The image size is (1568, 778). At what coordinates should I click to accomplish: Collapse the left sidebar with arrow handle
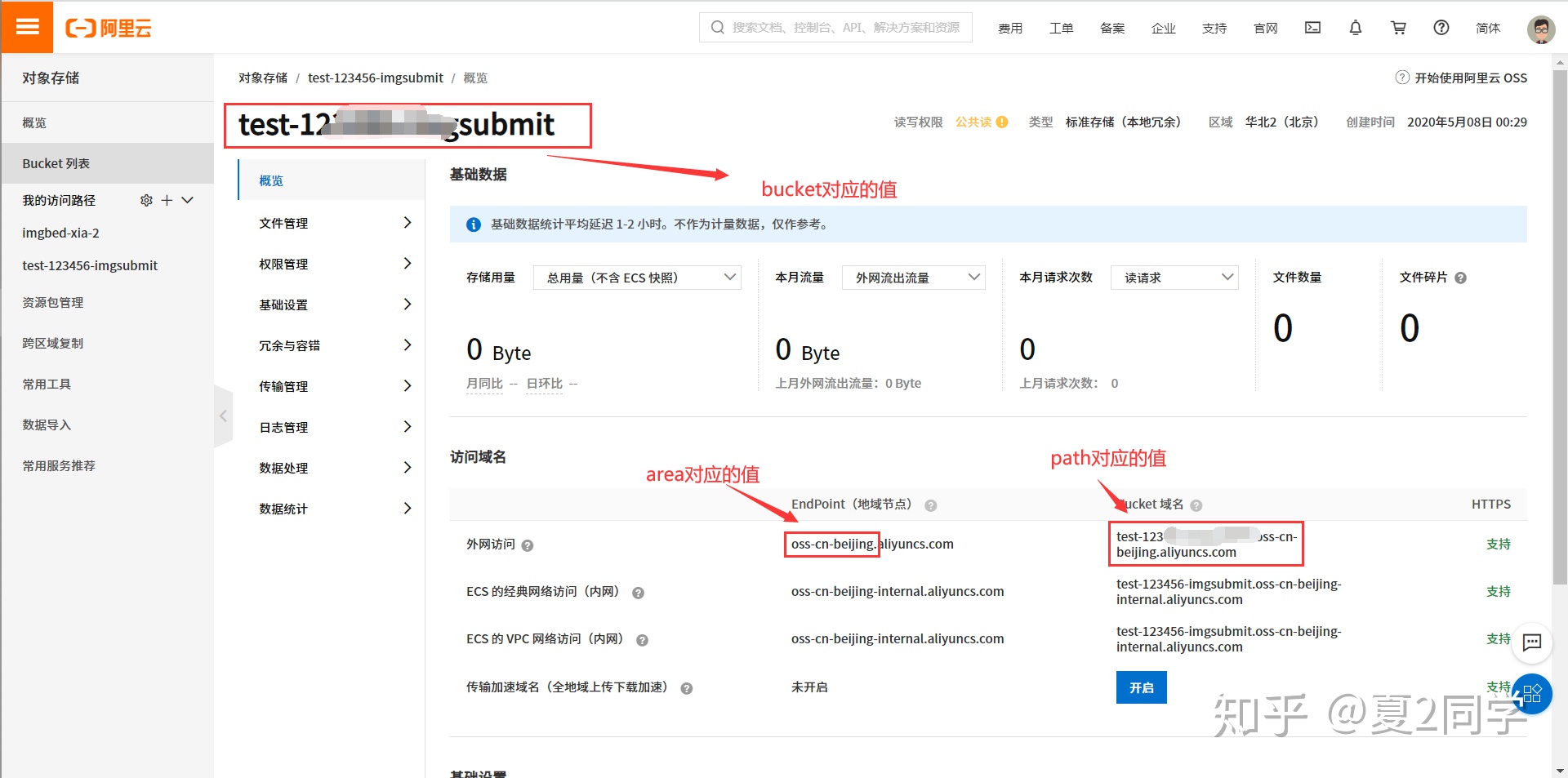[x=223, y=416]
